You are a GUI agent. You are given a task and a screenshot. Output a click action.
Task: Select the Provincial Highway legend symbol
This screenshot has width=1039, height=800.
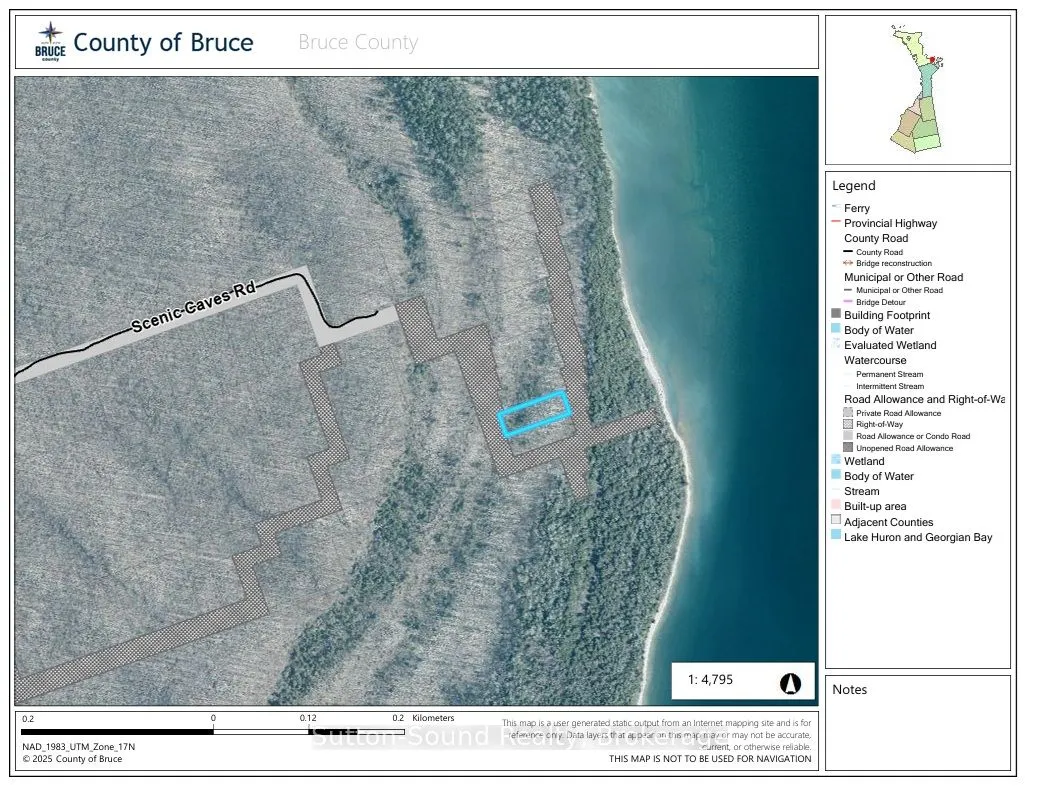click(836, 222)
